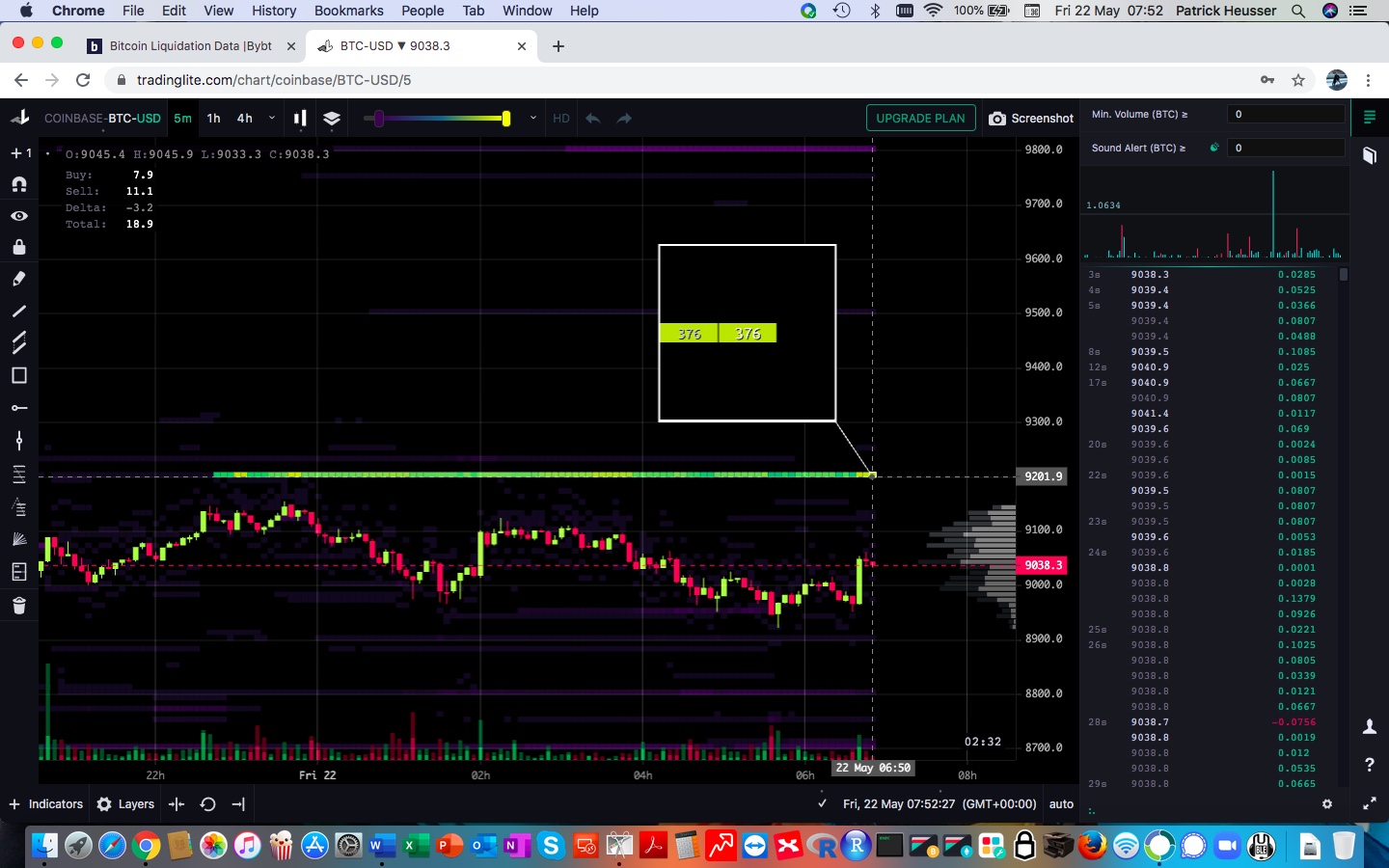The image size is (1389, 868).
Task: Toggle magnet snap mode
Action: click(x=18, y=184)
